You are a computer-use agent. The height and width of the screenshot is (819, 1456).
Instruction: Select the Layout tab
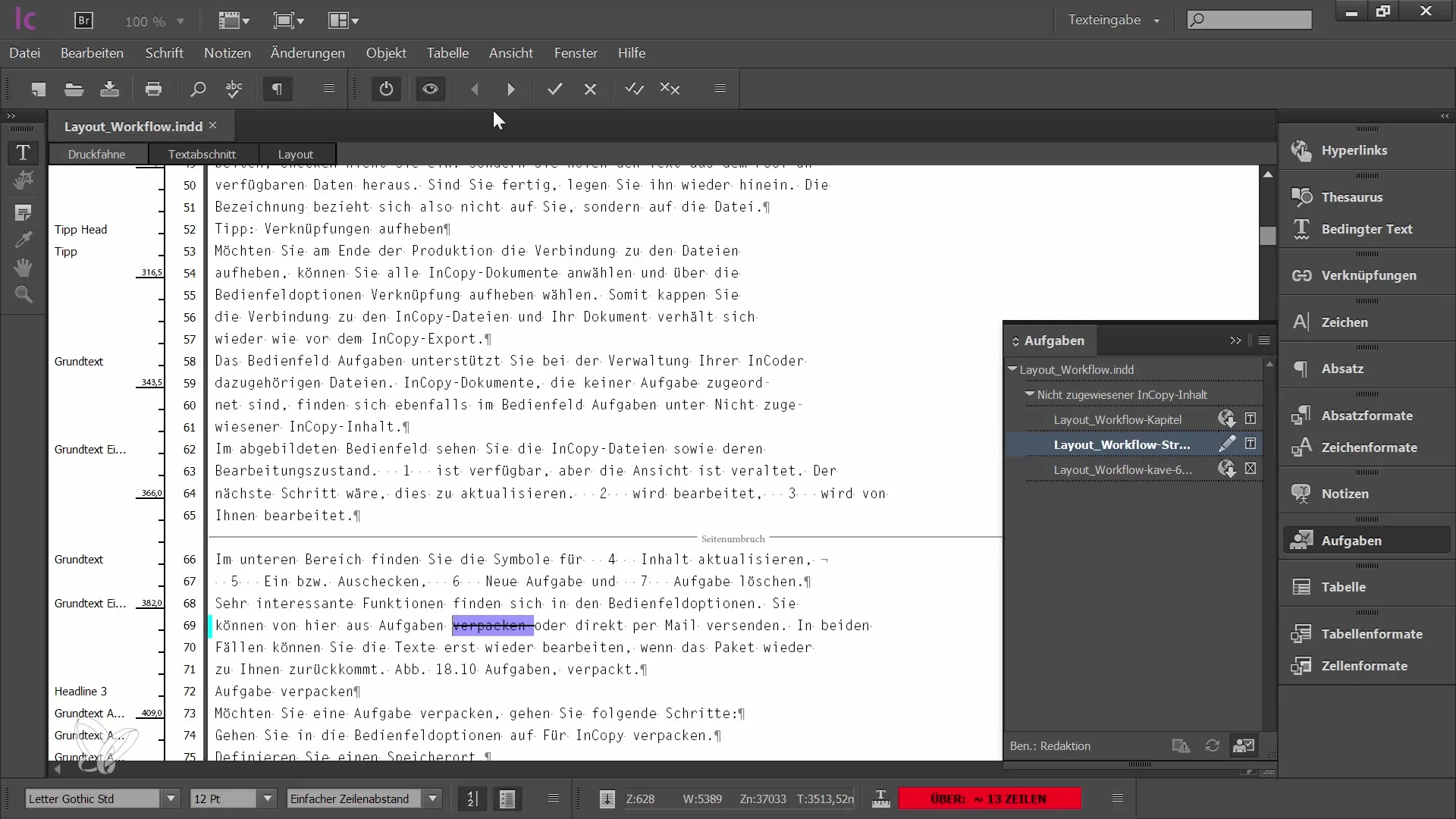pyautogui.click(x=294, y=153)
